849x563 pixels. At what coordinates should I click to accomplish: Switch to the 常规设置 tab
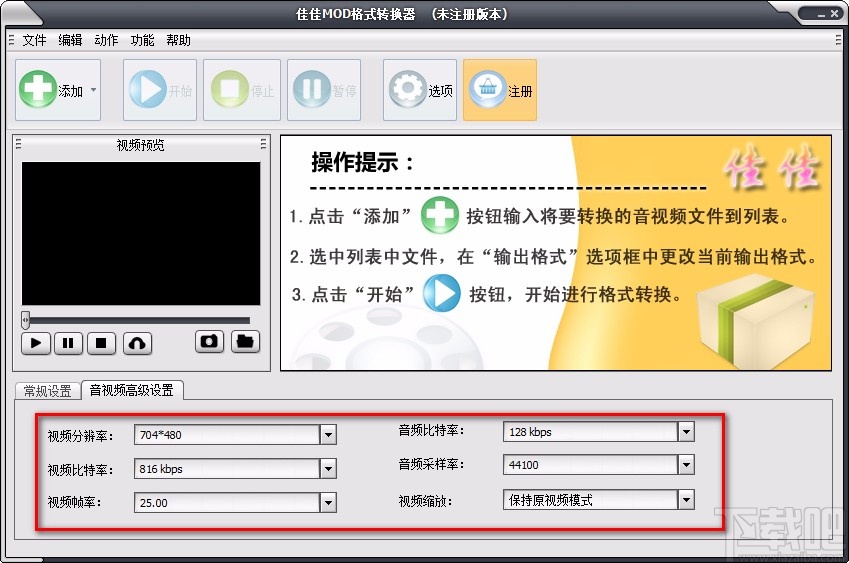(48, 391)
